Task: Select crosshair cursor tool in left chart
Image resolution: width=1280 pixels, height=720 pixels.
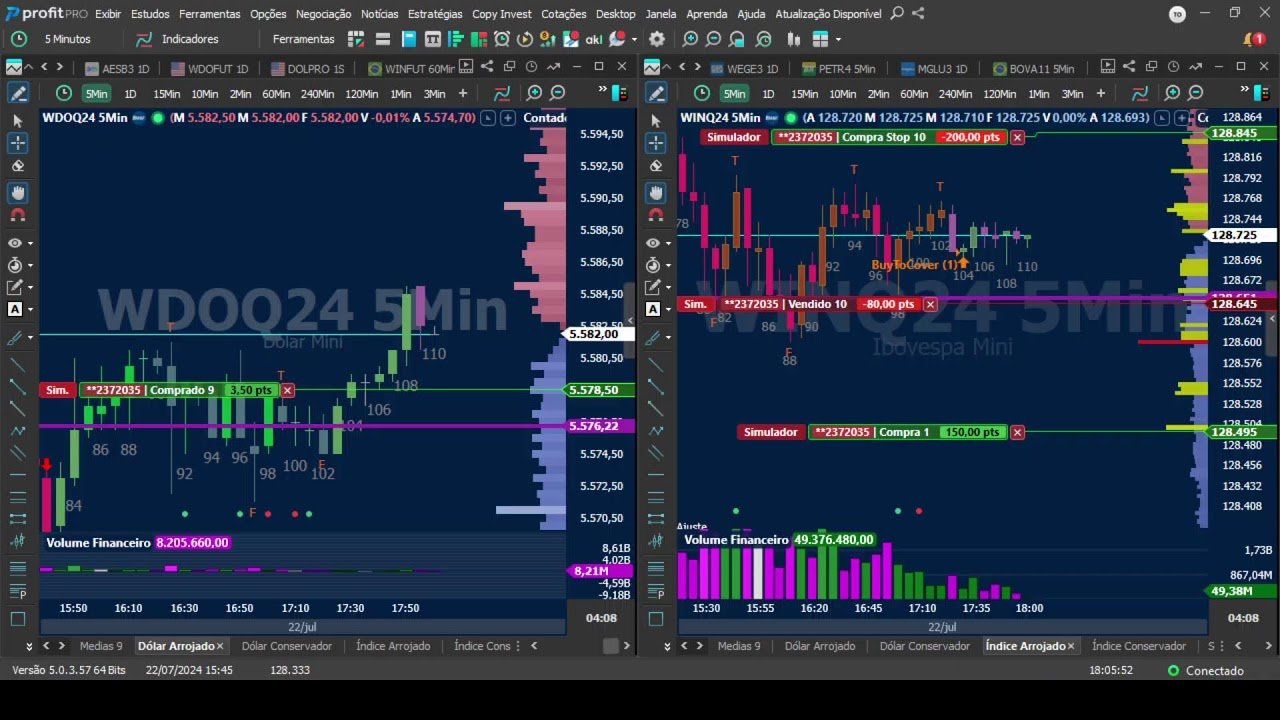Action: (x=17, y=143)
